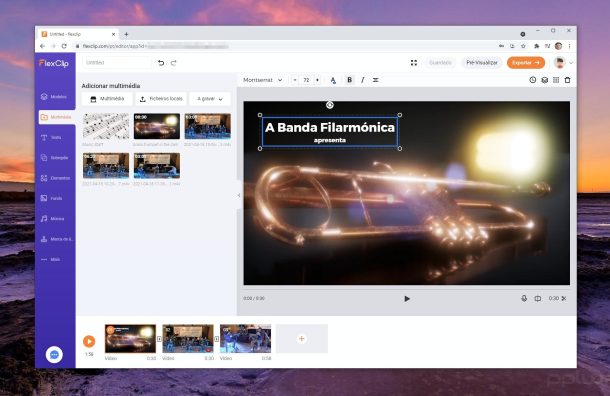Screen dimensions: 610x396
Task: Click the split clip icon beside the microphone
Action: tap(538, 298)
